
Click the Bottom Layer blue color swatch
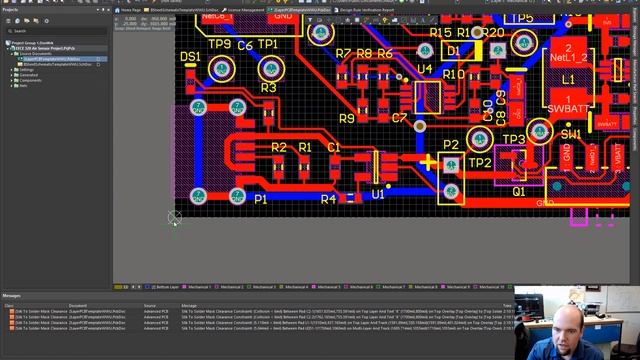click(148, 287)
